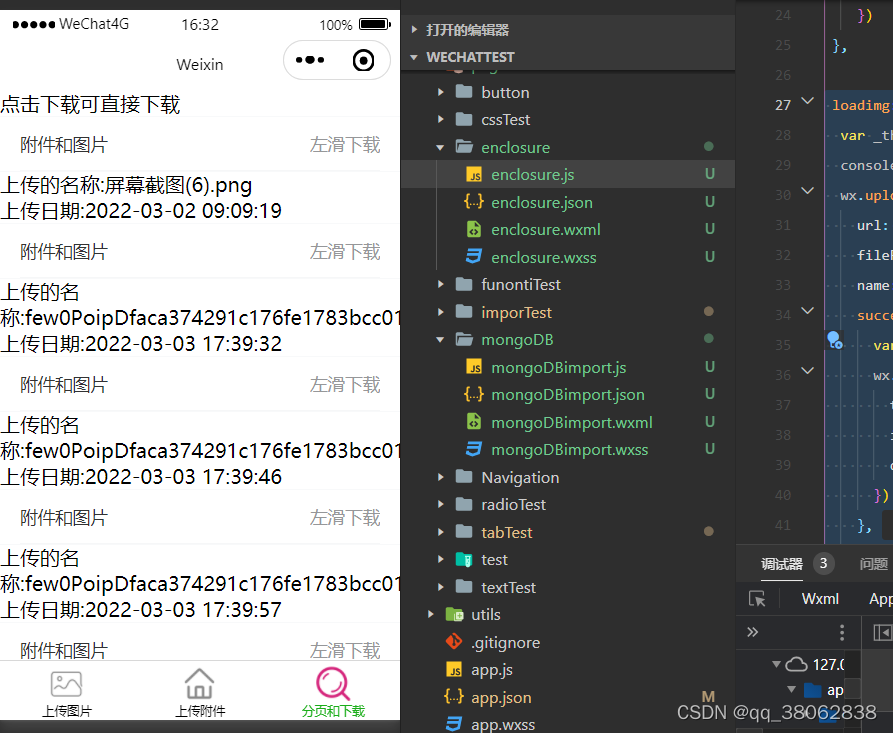Fold code block at line 36
893x733 pixels.
click(x=808, y=371)
